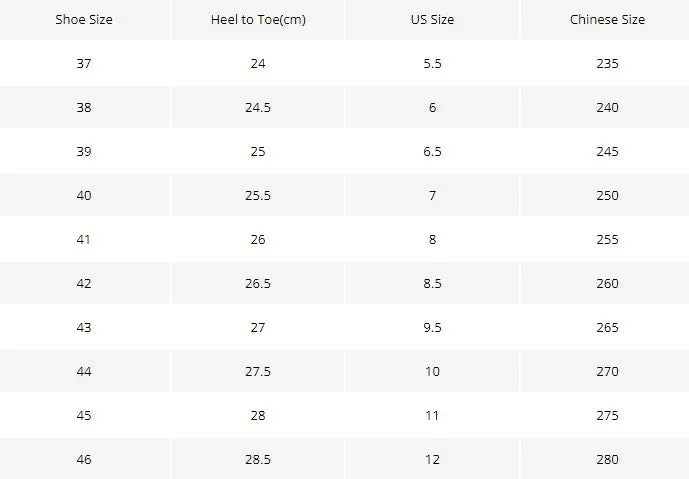Screen dimensions: 689x479
Task: Select the 28.5 heel to toe cell
Action: [x=258, y=459]
